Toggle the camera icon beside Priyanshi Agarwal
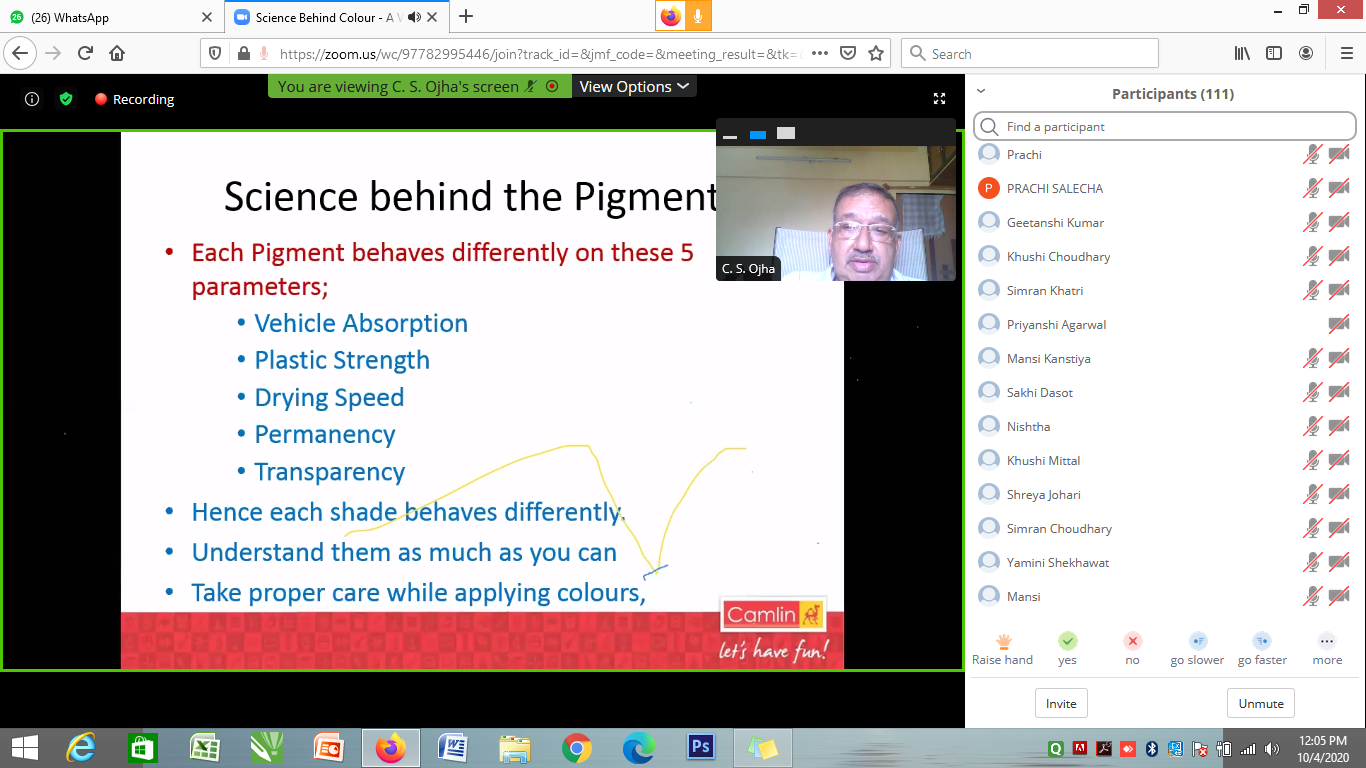This screenshot has width=1366, height=768. point(1338,324)
